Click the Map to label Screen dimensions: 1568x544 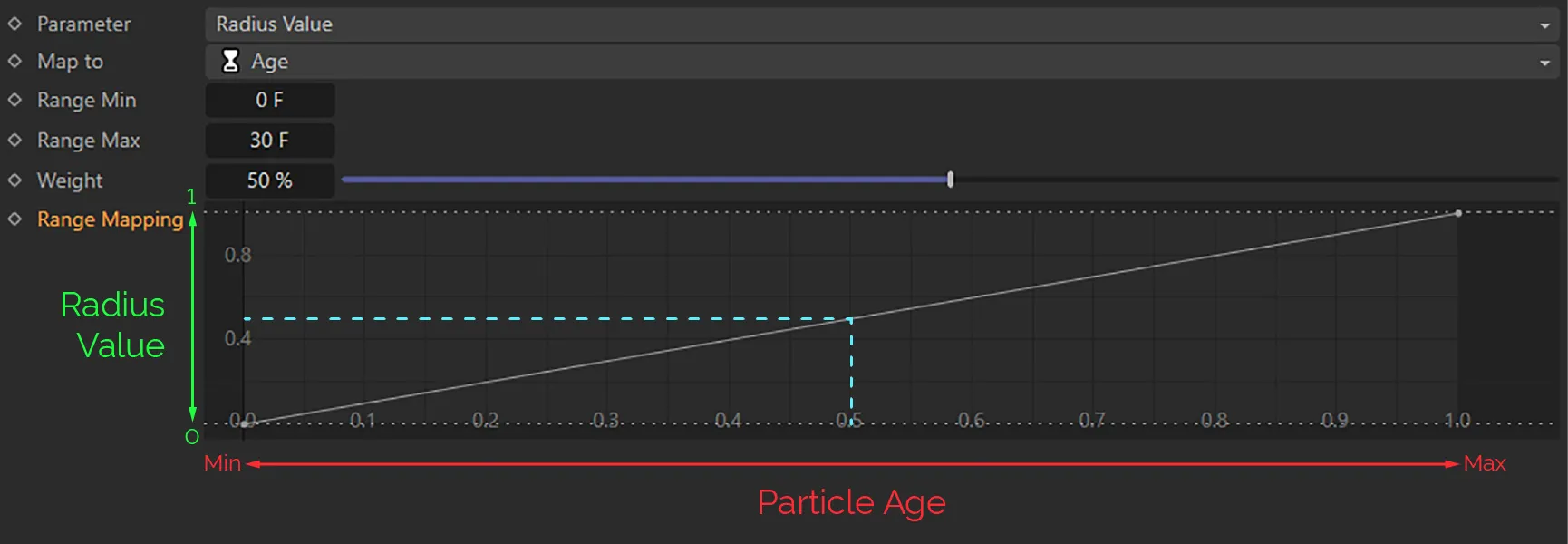(70, 62)
